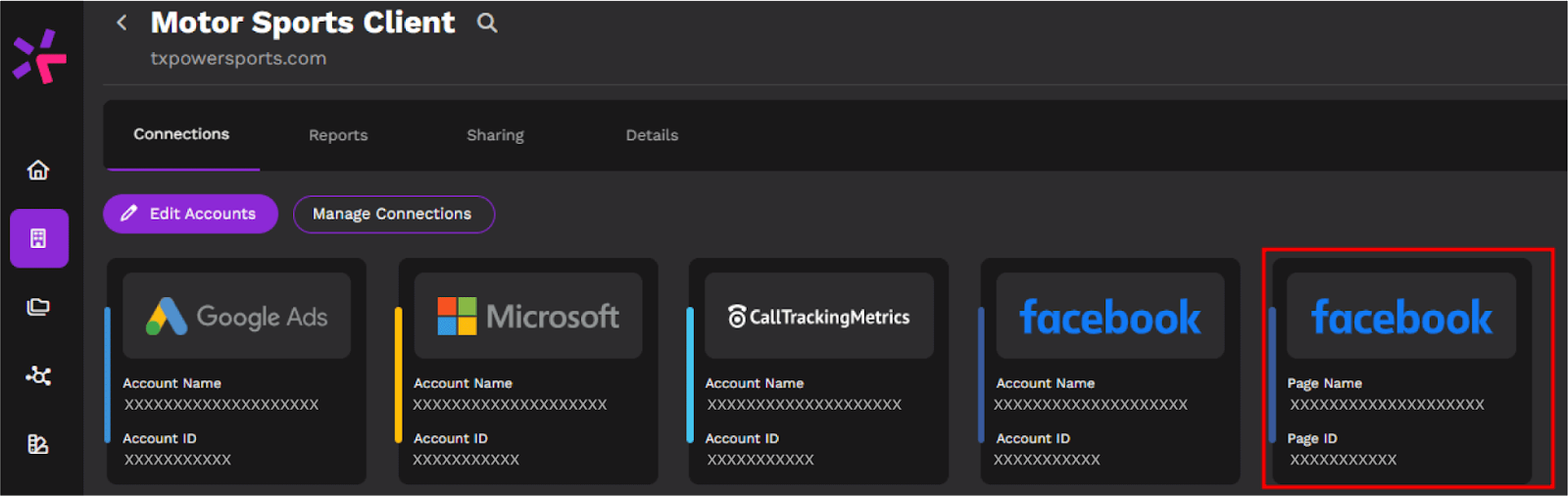Switch to the Reports tab
This screenshot has width=1568, height=496.
point(338,135)
